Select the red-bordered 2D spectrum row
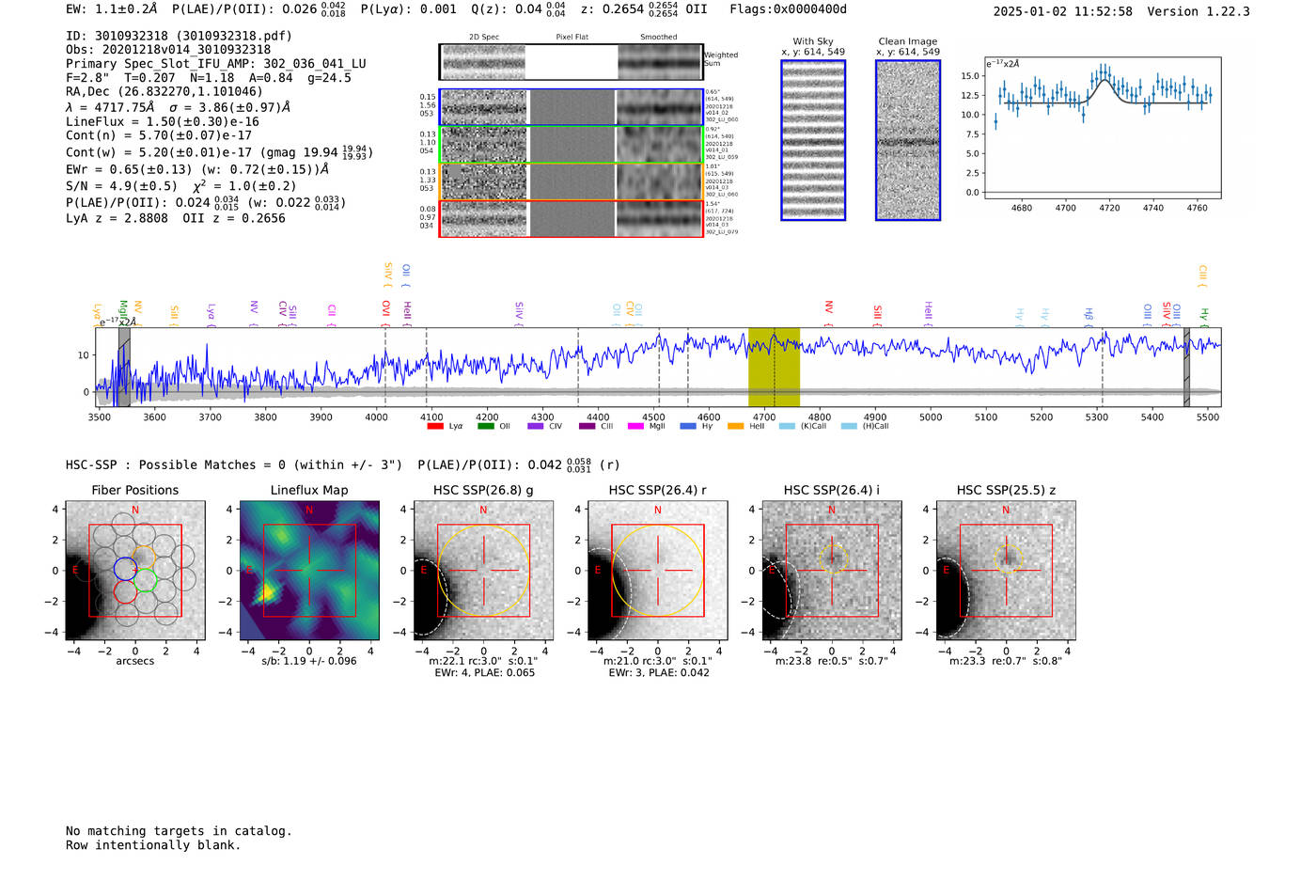1316x896 pixels. click(x=572, y=218)
